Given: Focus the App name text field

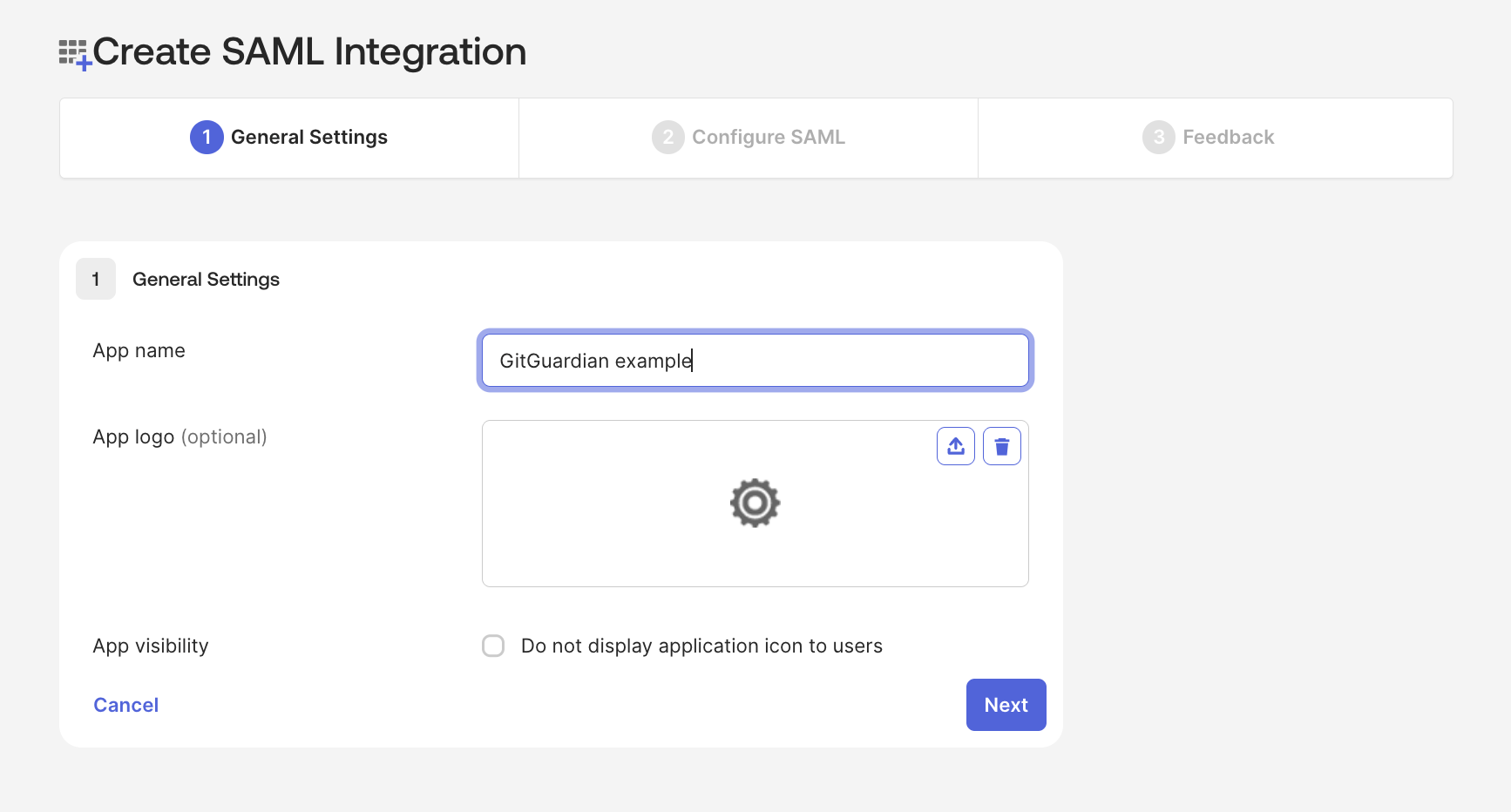Looking at the screenshot, I should pyautogui.click(x=755, y=361).
